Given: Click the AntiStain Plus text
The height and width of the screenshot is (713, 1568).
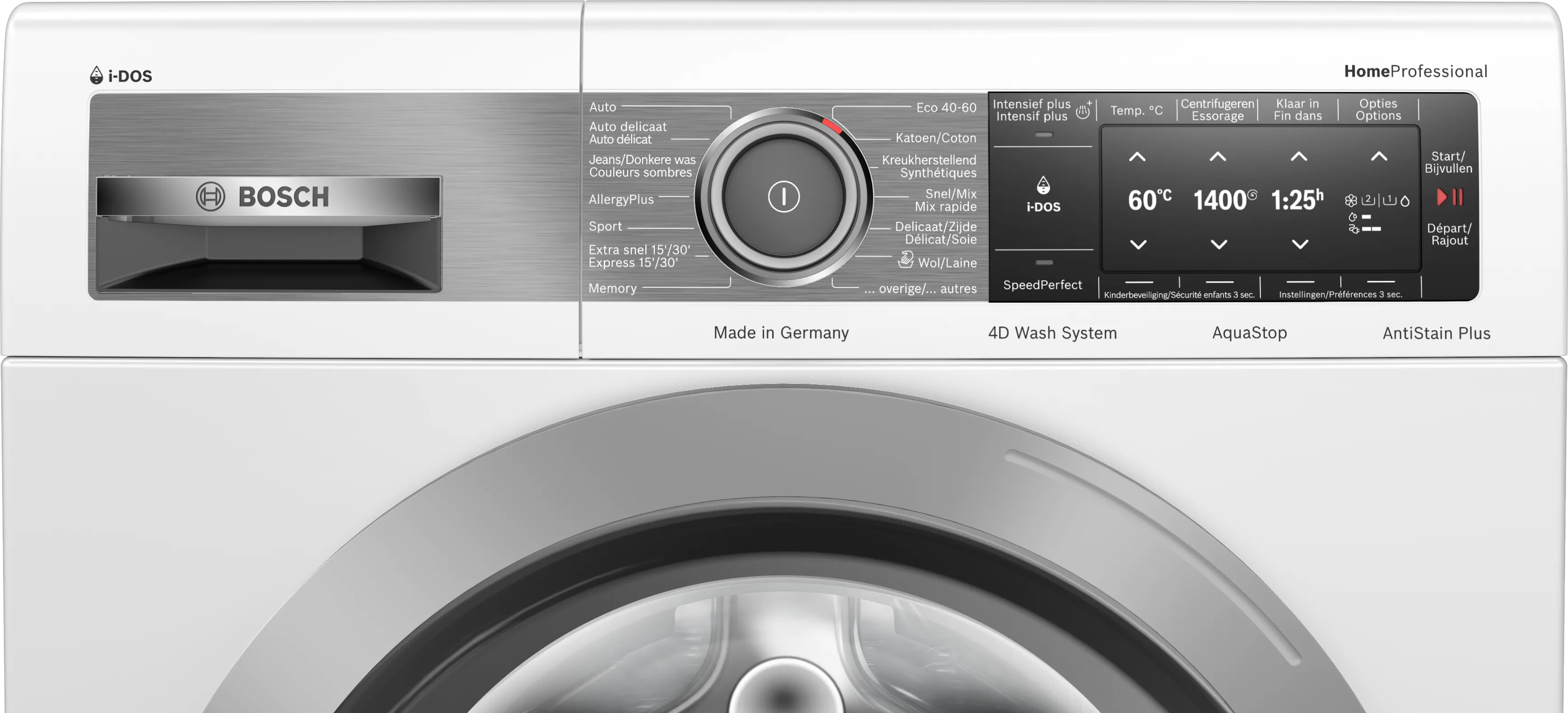Looking at the screenshot, I should click(x=1437, y=333).
